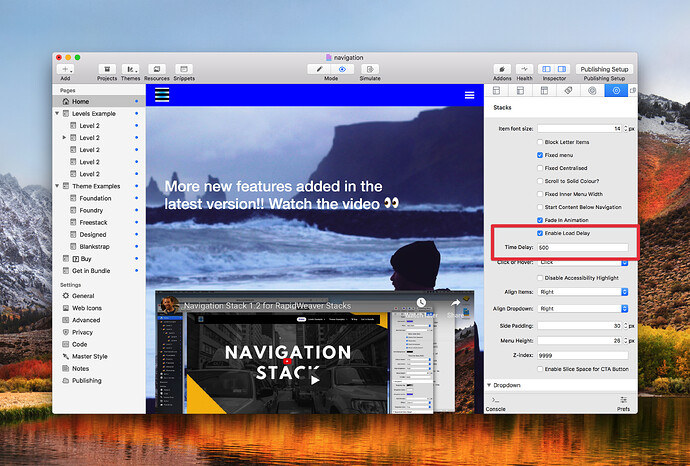
Task: Enable Disable Accessibility Highlight checkbox
Action: click(x=540, y=278)
